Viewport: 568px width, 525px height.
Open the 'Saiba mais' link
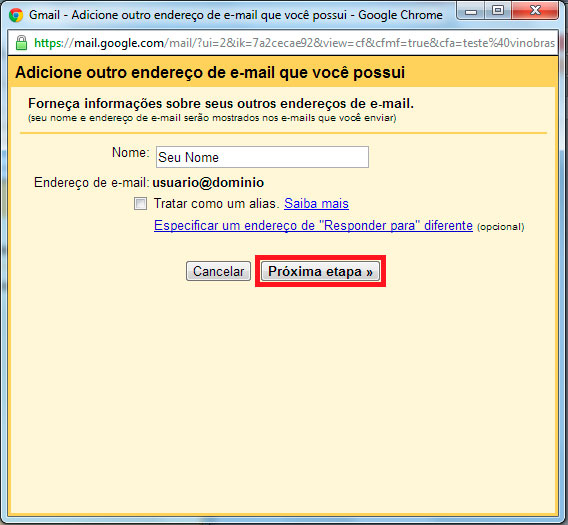point(316,204)
